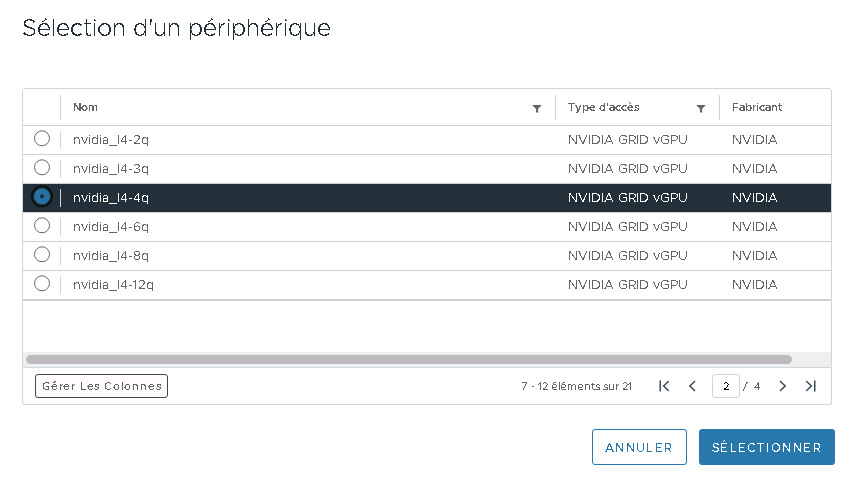
Task: Pick the nvidia_l4-8q radio button
Action: pos(42,254)
